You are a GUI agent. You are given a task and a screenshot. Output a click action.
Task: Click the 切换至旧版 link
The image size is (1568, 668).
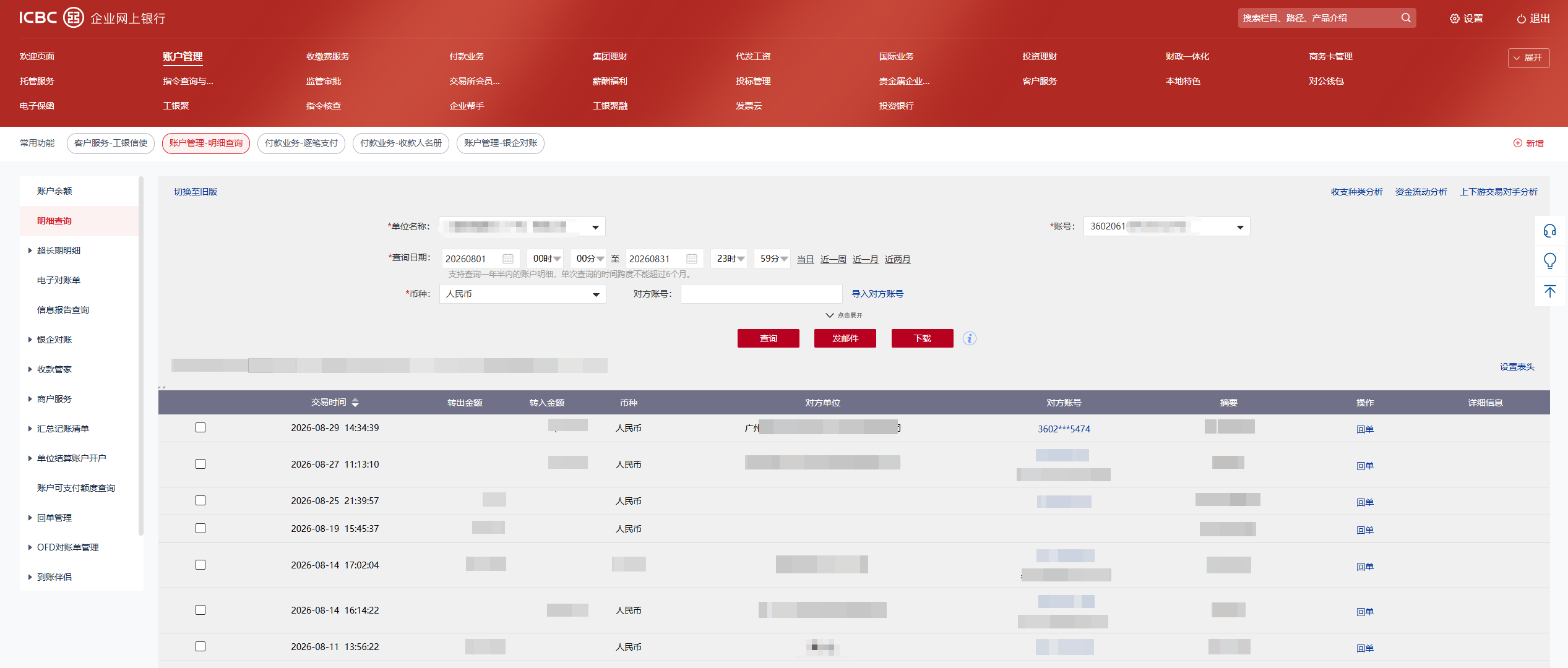(x=196, y=192)
